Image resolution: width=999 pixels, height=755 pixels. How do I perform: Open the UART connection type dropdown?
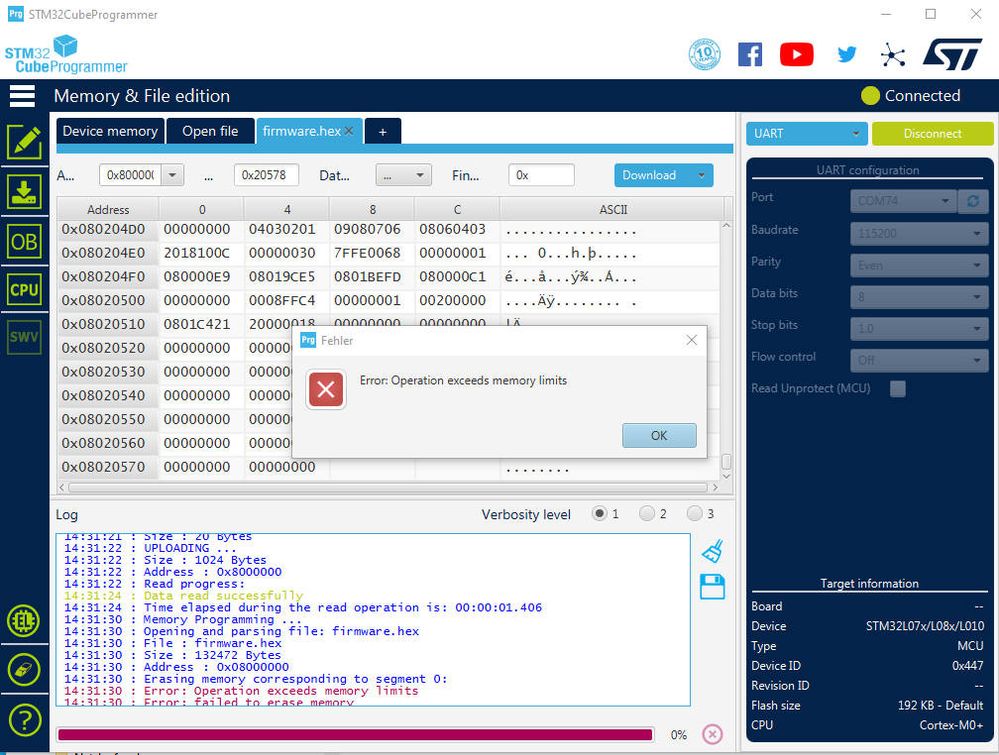point(807,134)
